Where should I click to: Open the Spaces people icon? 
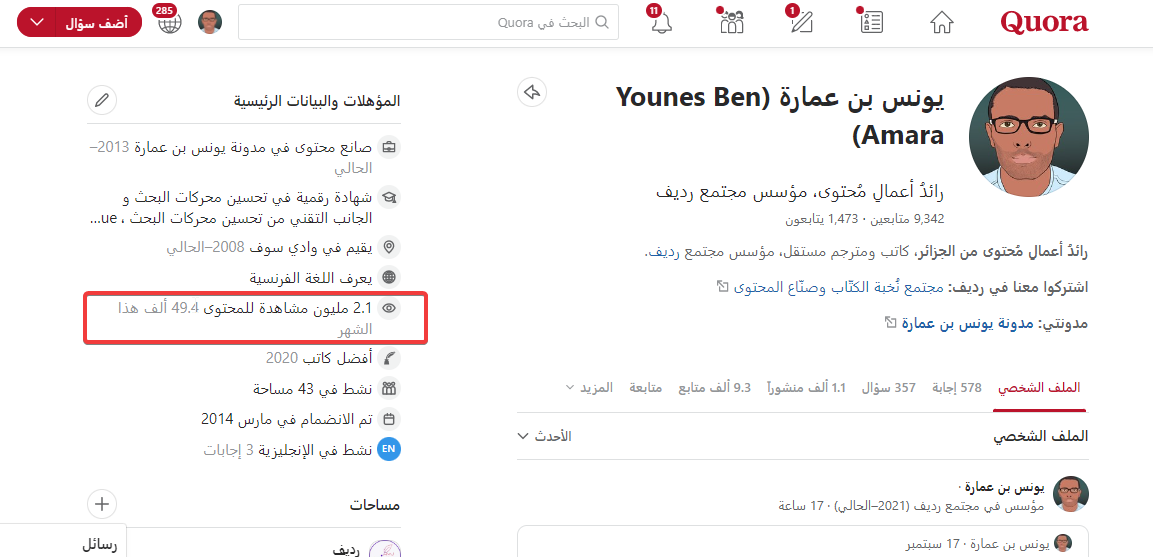pos(731,23)
